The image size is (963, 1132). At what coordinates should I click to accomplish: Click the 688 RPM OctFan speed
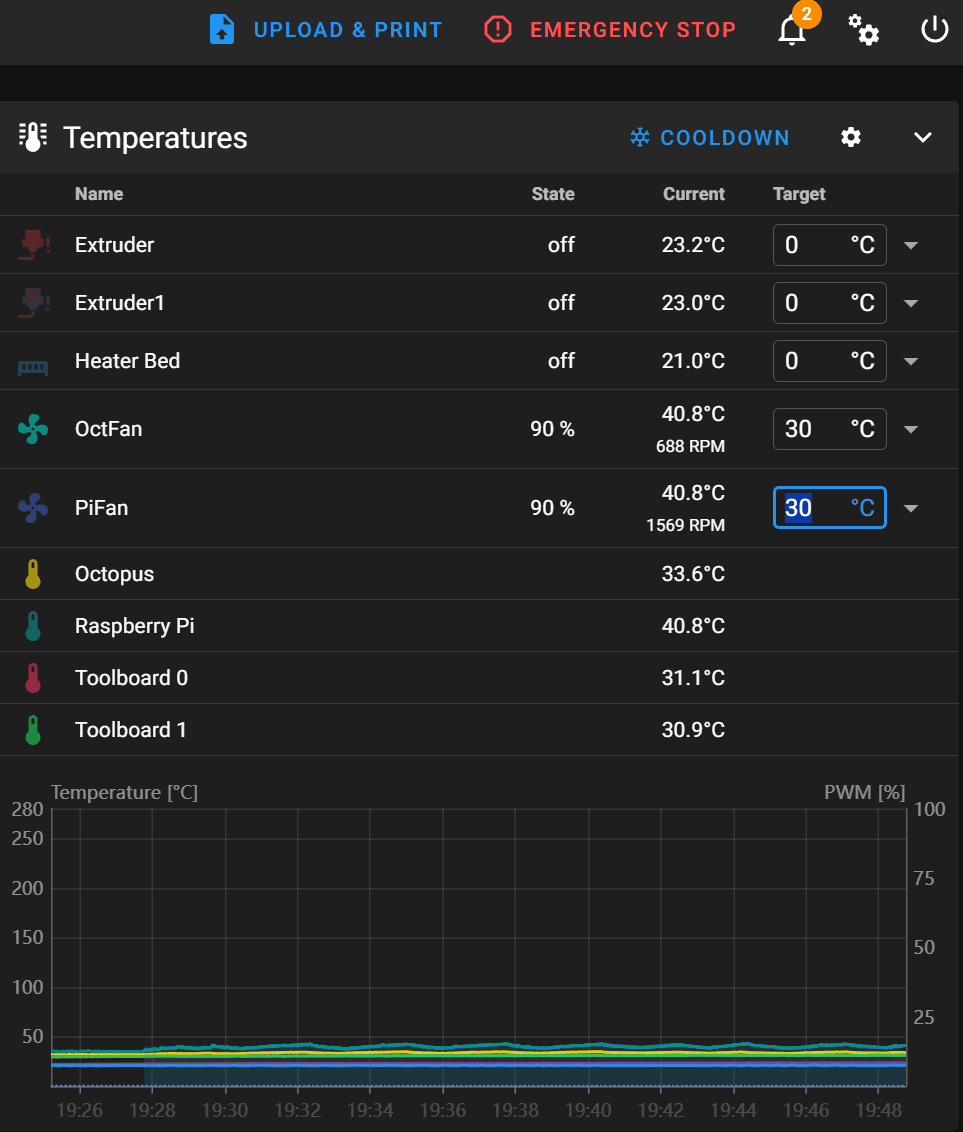coord(690,446)
